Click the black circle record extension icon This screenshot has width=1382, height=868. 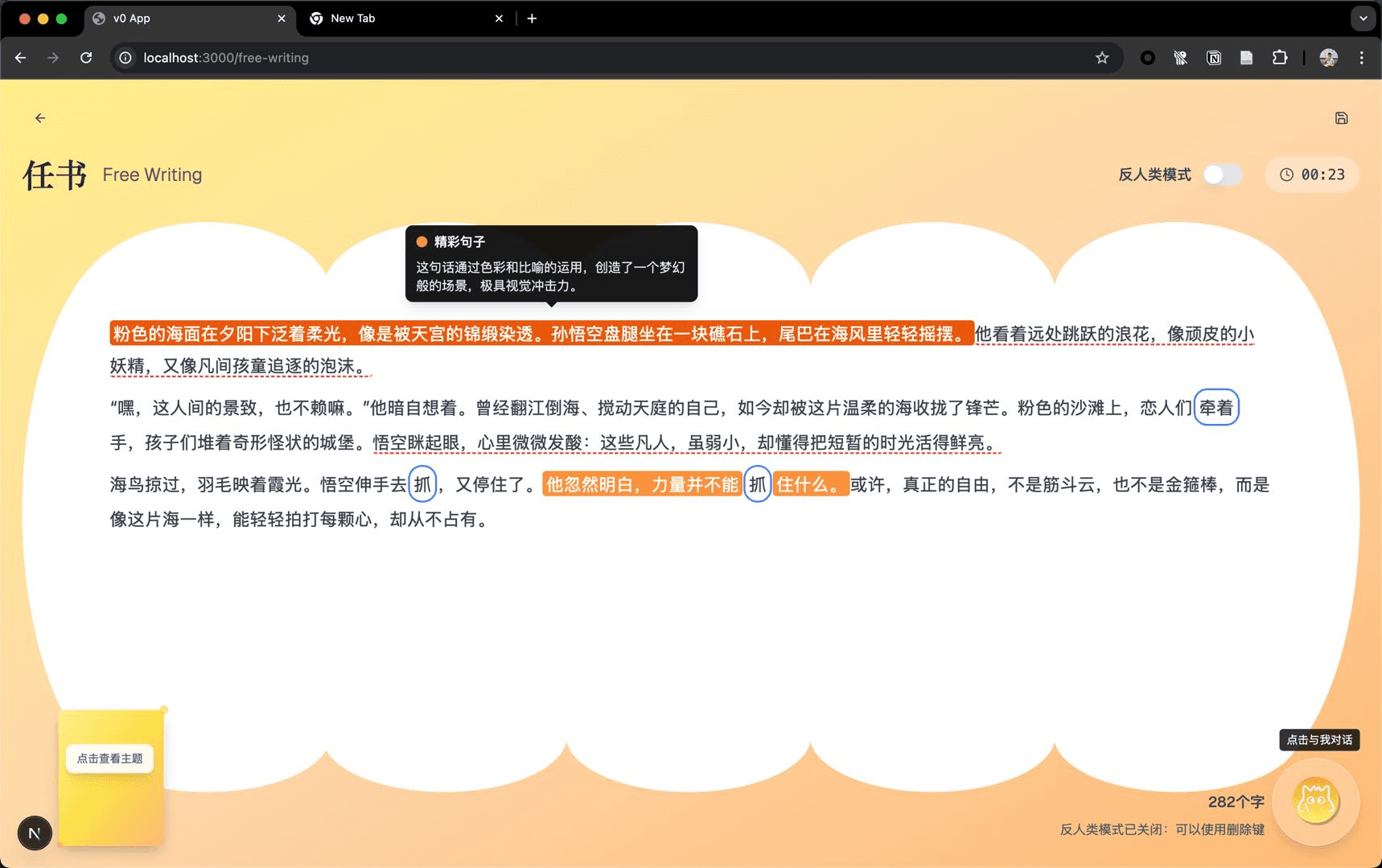(1148, 58)
